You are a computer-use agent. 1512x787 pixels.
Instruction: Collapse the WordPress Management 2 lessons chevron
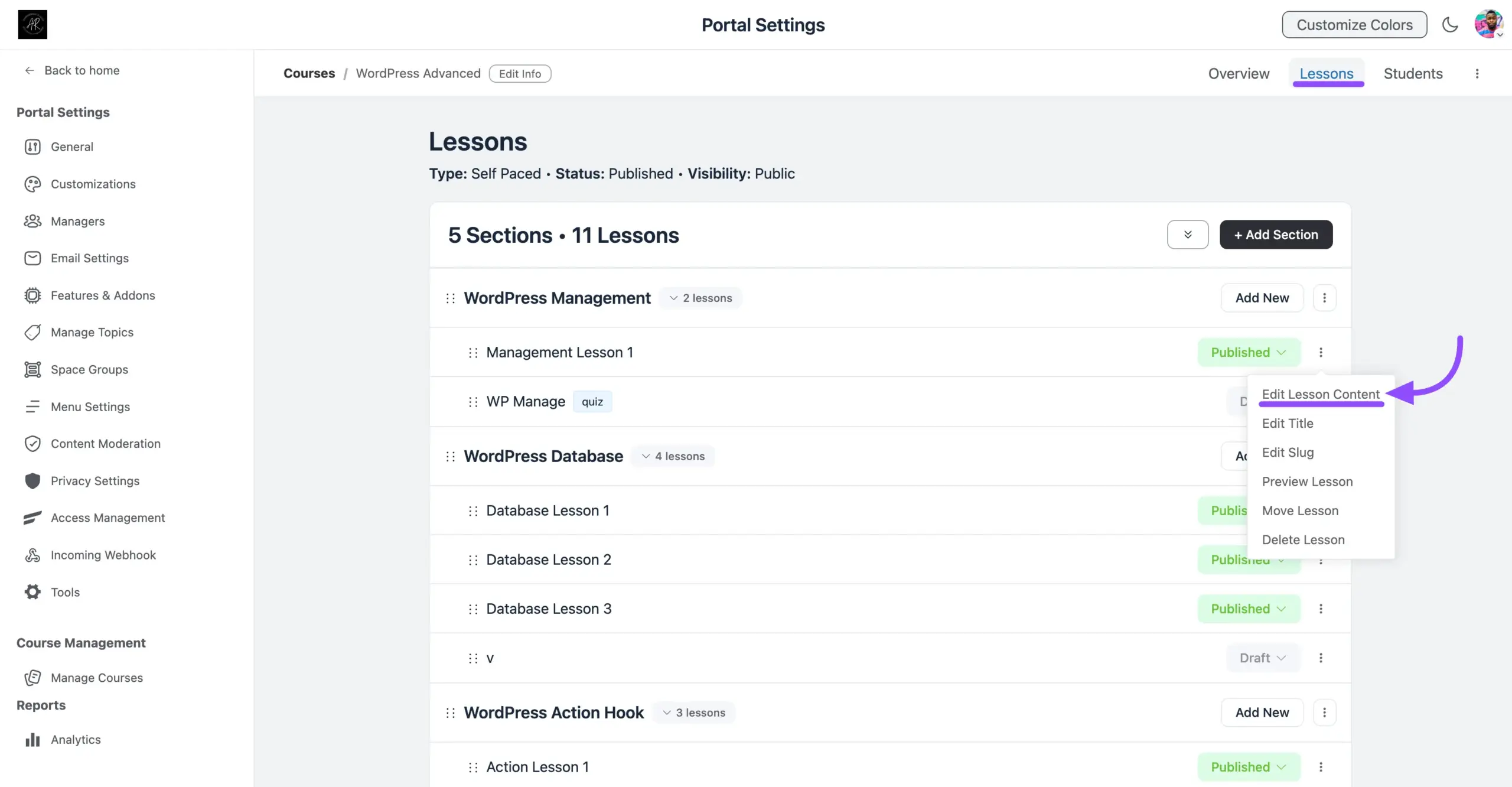pos(673,298)
